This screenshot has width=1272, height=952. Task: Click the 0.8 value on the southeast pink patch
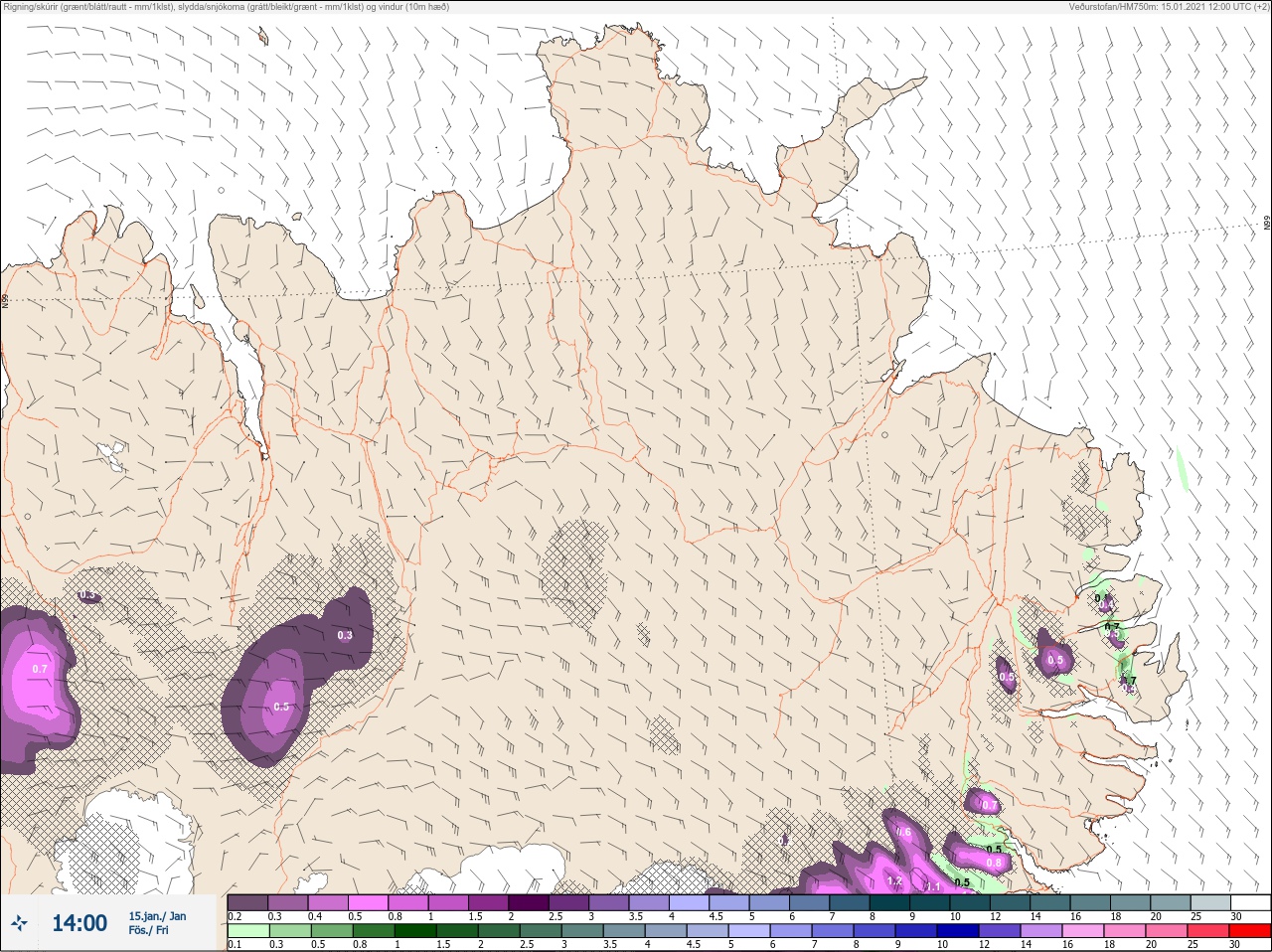(x=994, y=863)
